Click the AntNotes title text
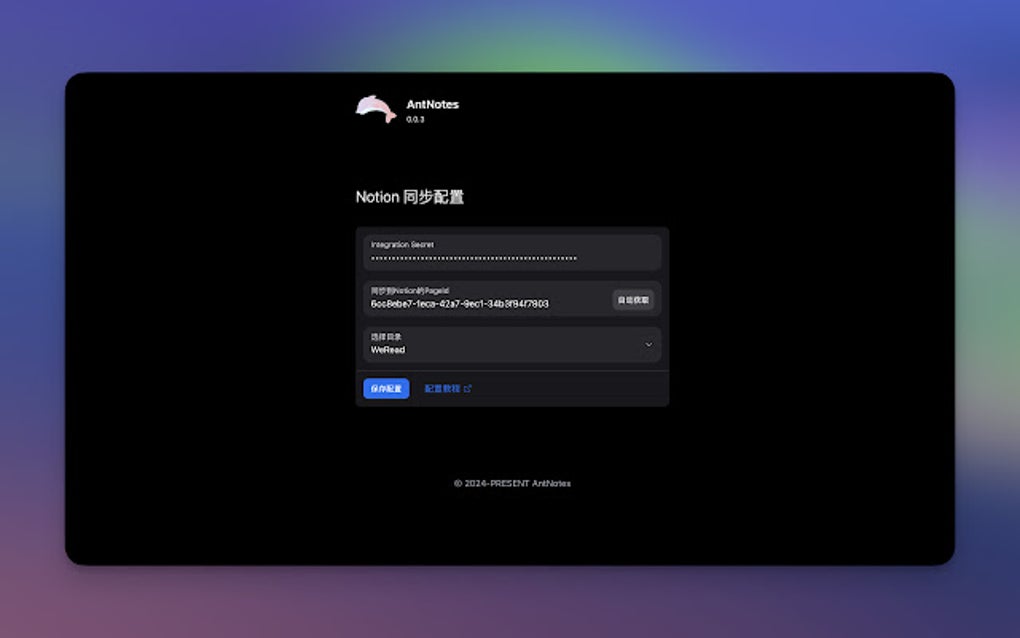 tap(433, 104)
